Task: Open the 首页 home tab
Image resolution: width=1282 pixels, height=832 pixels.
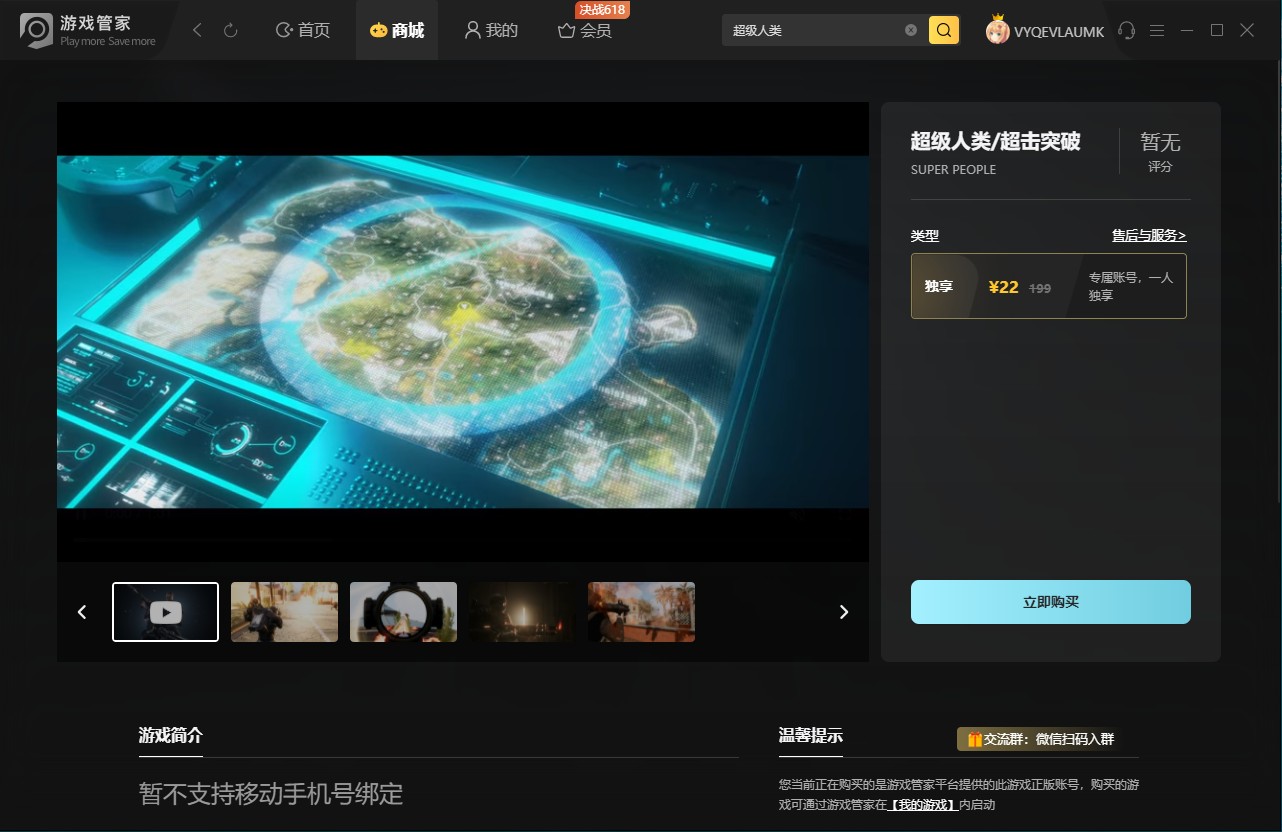Action: coord(302,31)
